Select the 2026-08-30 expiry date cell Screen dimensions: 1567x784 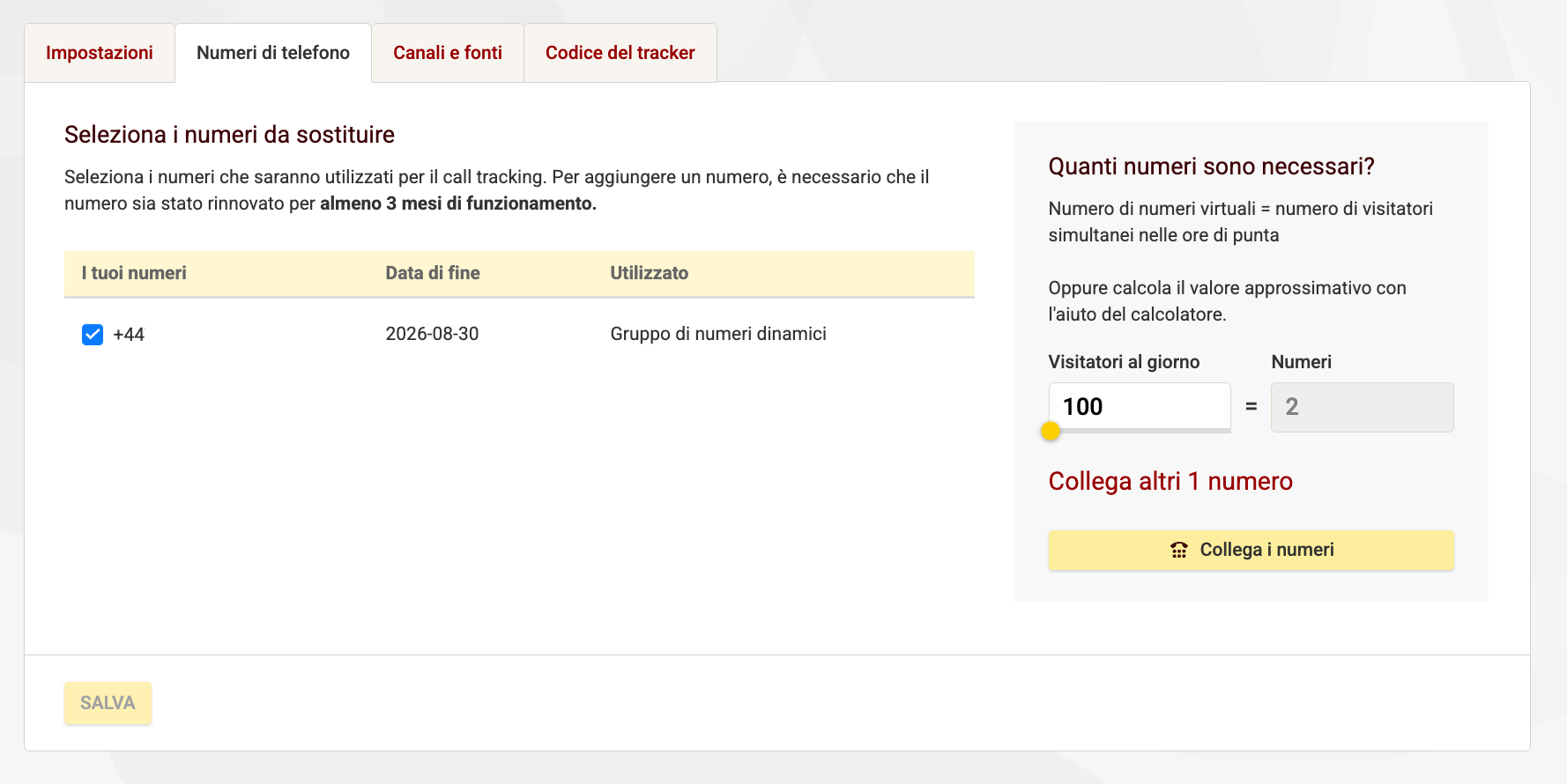(432, 334)
